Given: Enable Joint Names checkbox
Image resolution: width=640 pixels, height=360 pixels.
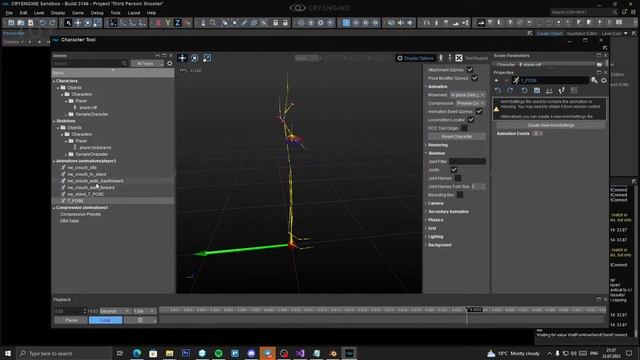Looking at the screenshot, I should pos(458,178).
